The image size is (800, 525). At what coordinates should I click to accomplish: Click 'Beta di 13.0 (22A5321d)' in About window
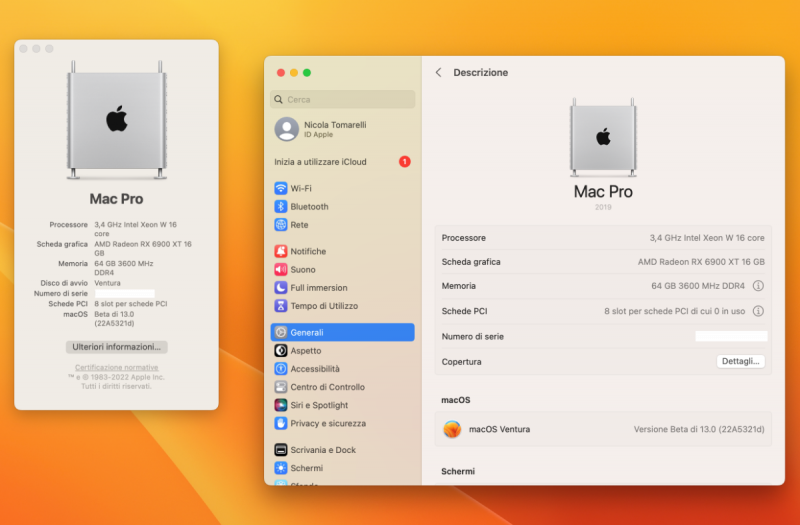[114, 319]
